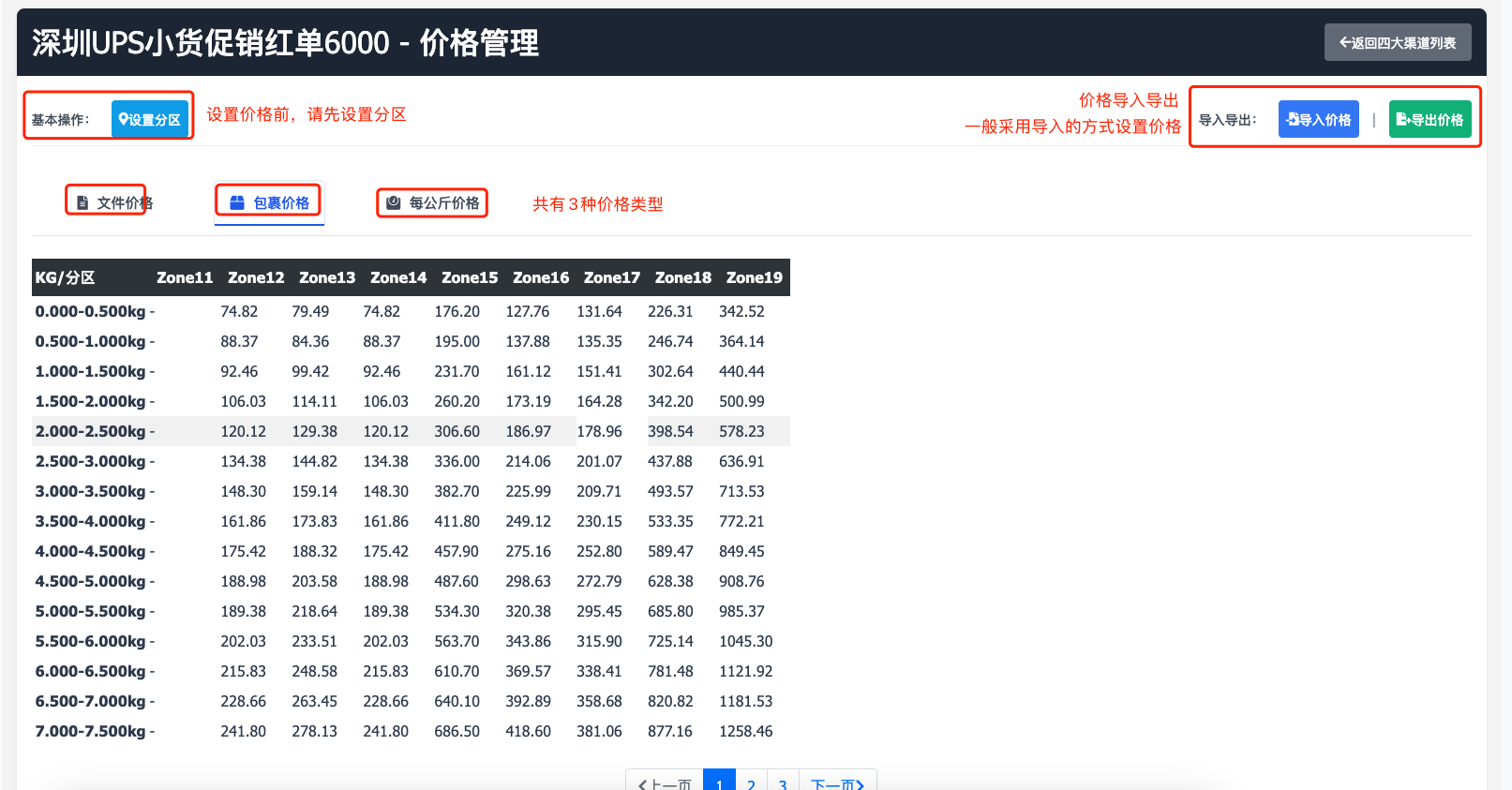Click price cell 1258.46

[746, 731]
